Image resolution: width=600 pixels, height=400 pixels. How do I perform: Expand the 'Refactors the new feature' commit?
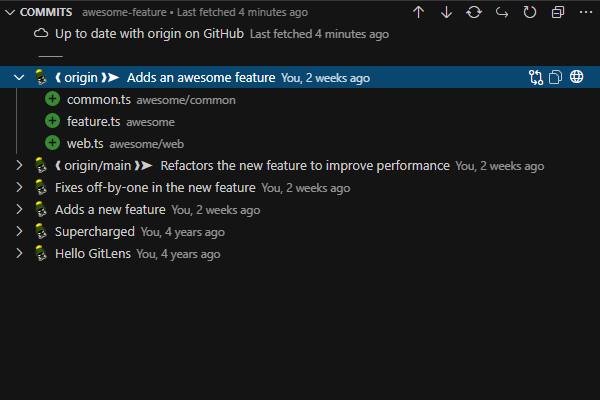(20, 166)
